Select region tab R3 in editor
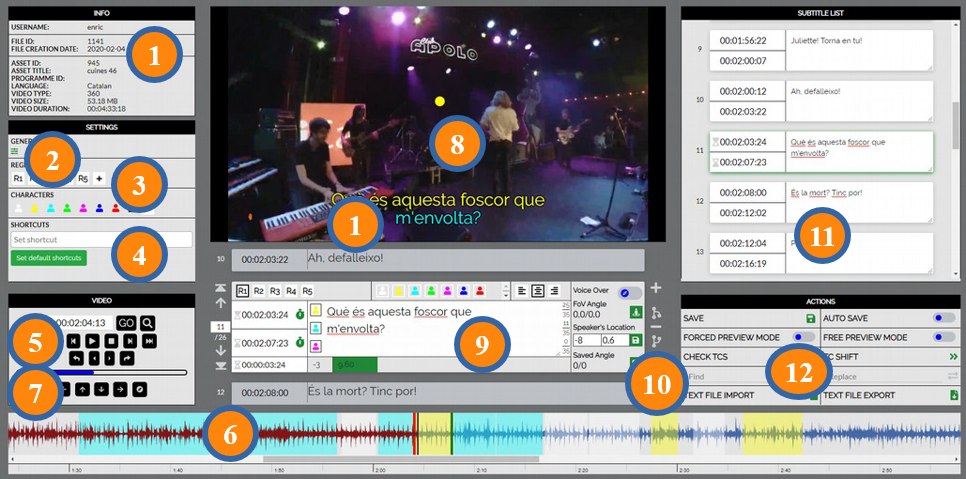 pyautogui.click(x=275, y=291)
